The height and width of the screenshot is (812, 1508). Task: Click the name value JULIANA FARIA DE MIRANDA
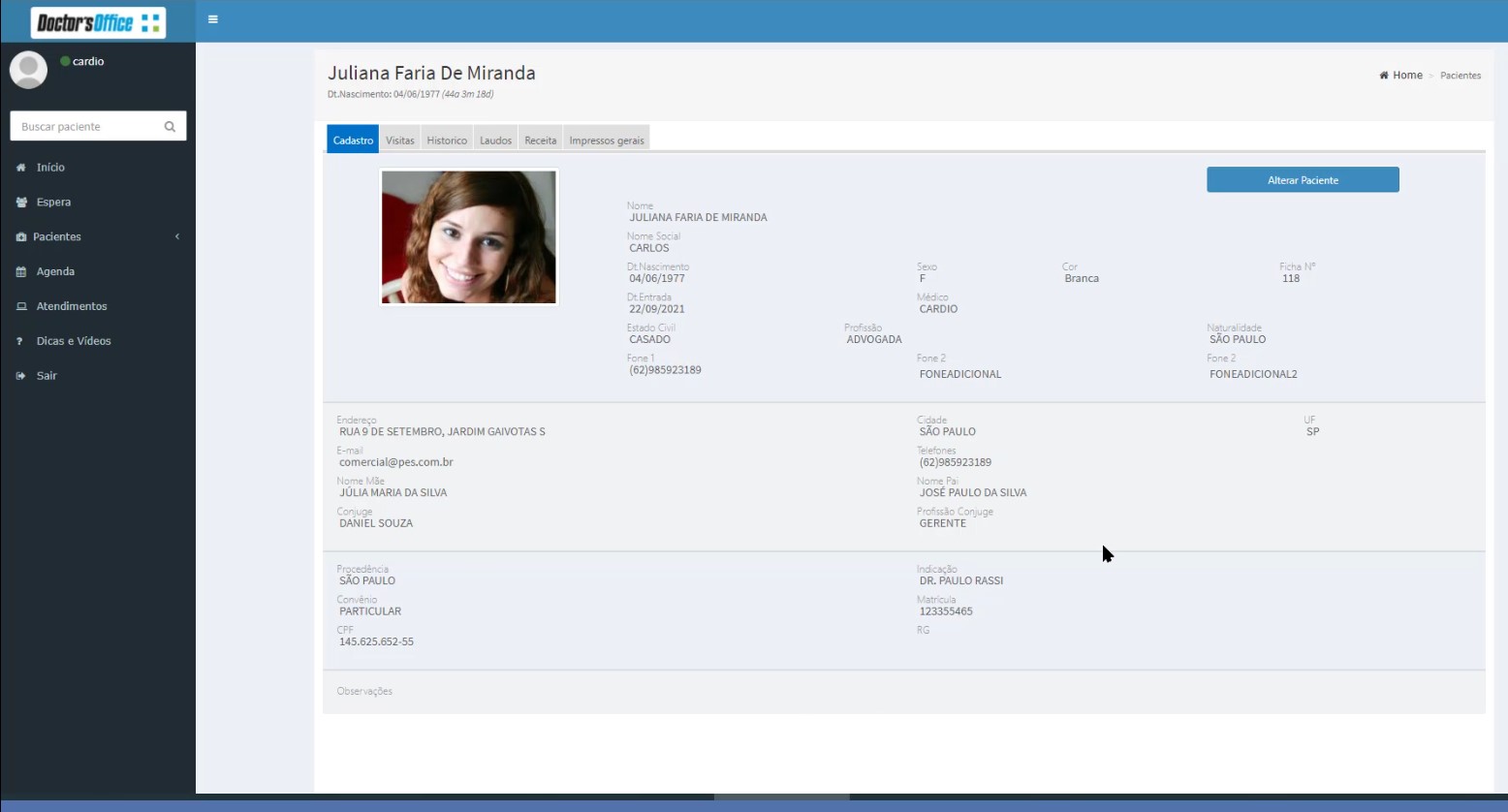tap(698, 218)
